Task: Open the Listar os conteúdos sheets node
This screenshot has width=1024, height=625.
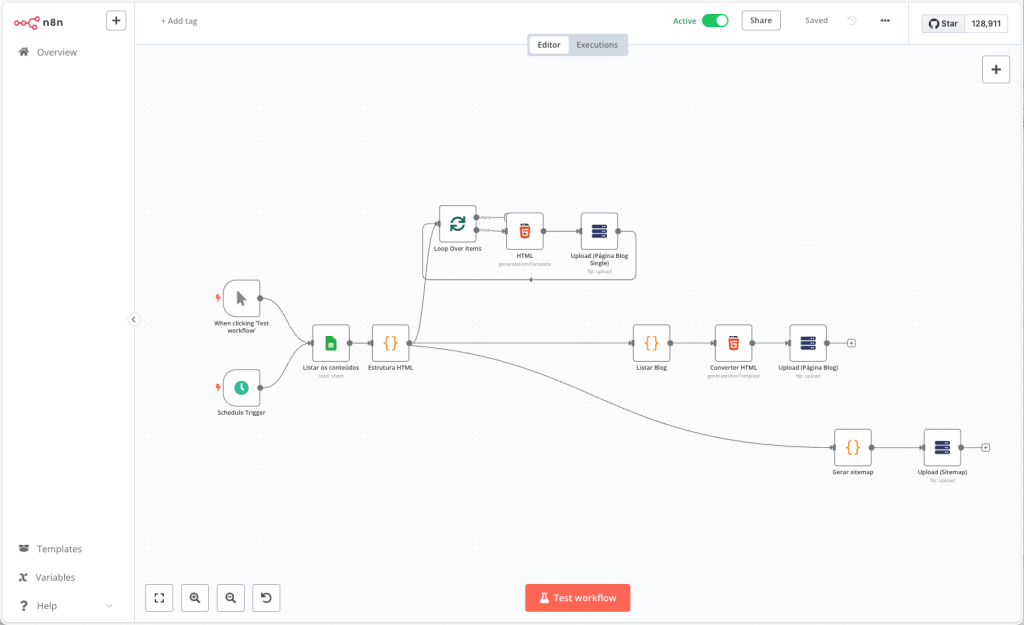Action: point(331,343)
